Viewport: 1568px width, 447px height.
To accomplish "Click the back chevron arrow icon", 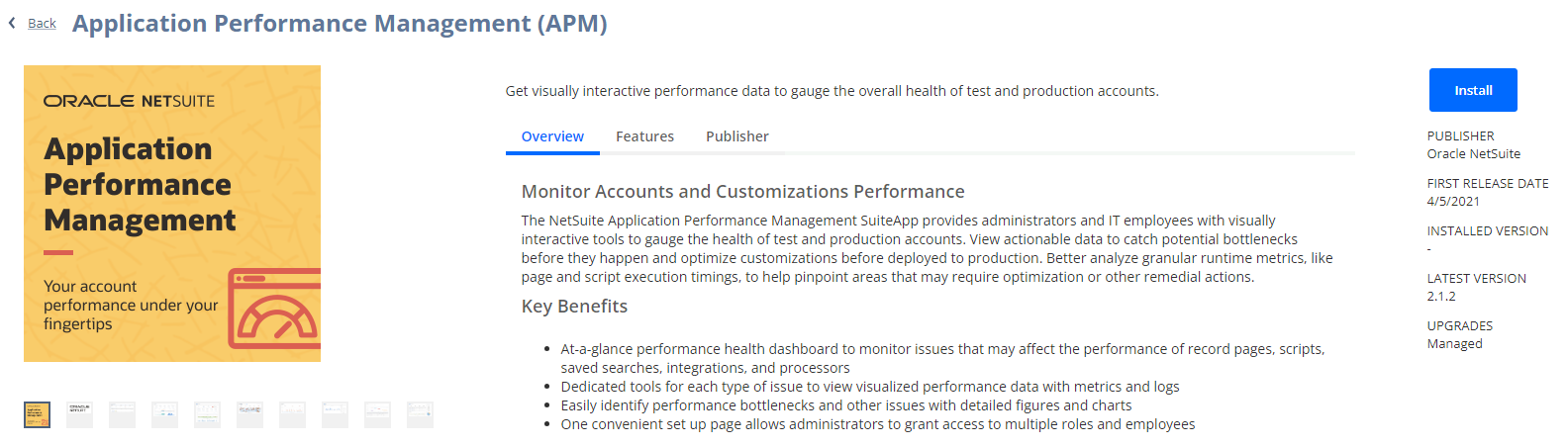I will coord(12,22).
